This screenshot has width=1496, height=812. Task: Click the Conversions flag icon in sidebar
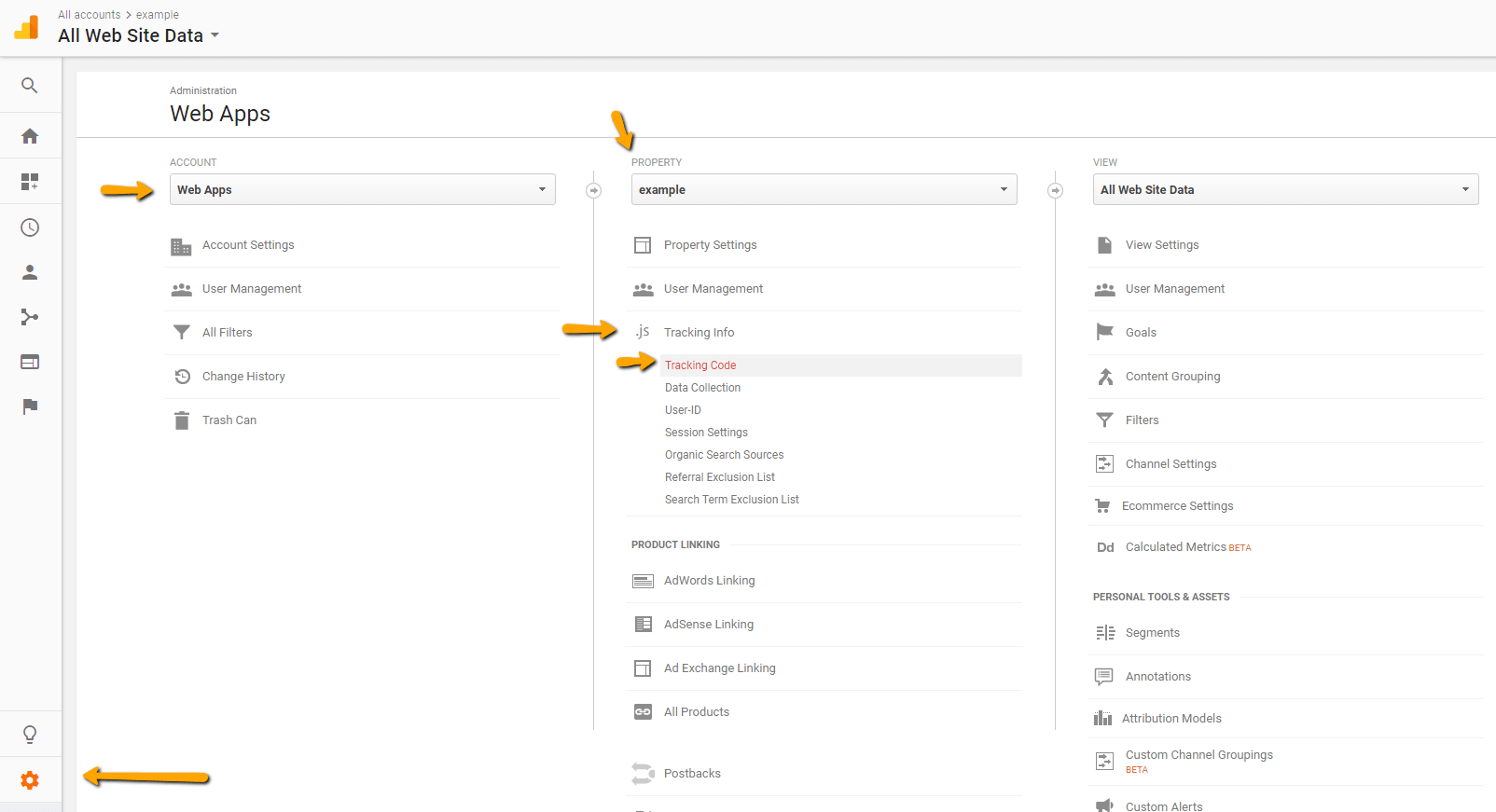pos(30,406)
